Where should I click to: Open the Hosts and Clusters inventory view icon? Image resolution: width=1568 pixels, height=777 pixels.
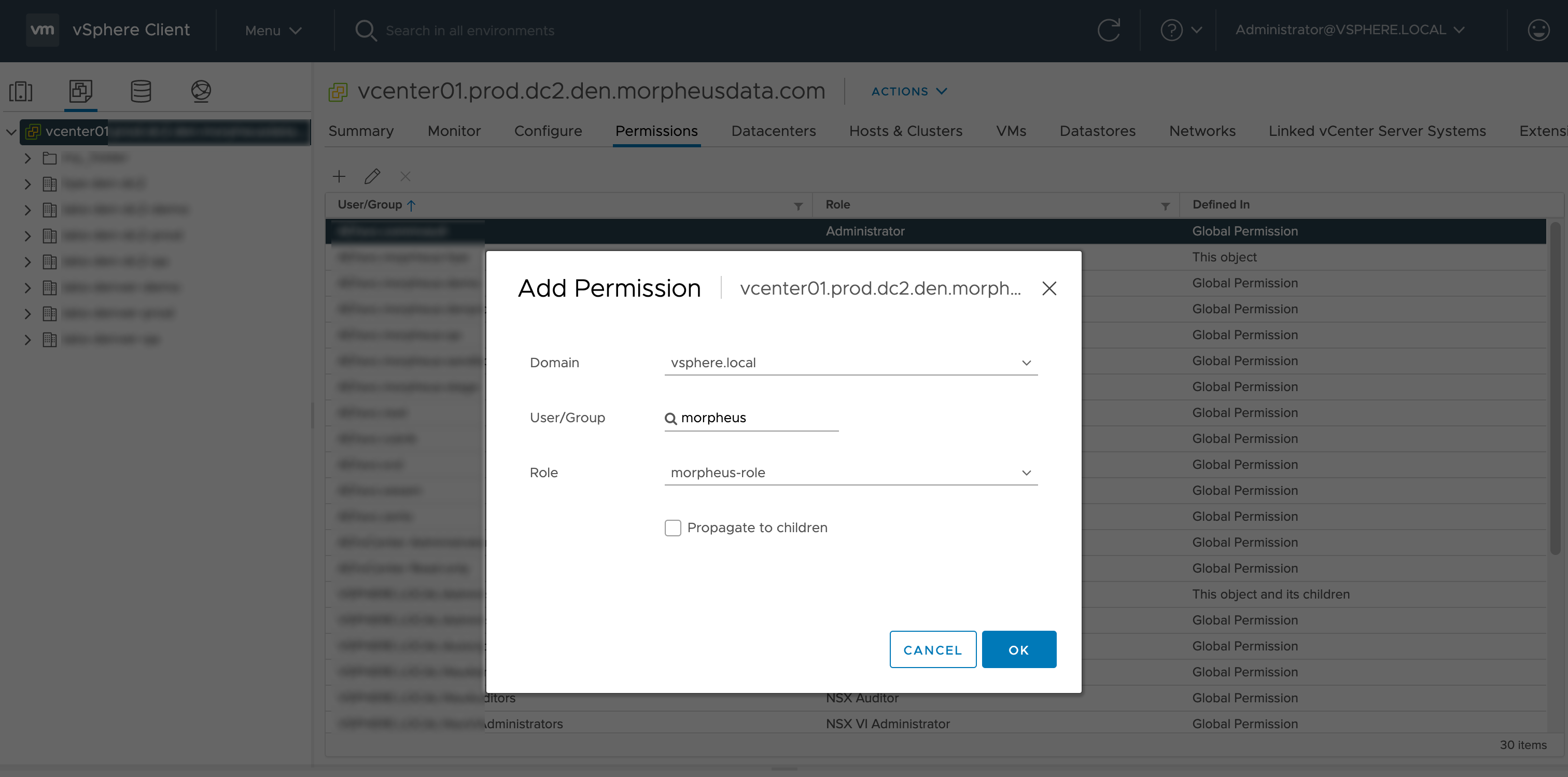click(x=21, y=91)
